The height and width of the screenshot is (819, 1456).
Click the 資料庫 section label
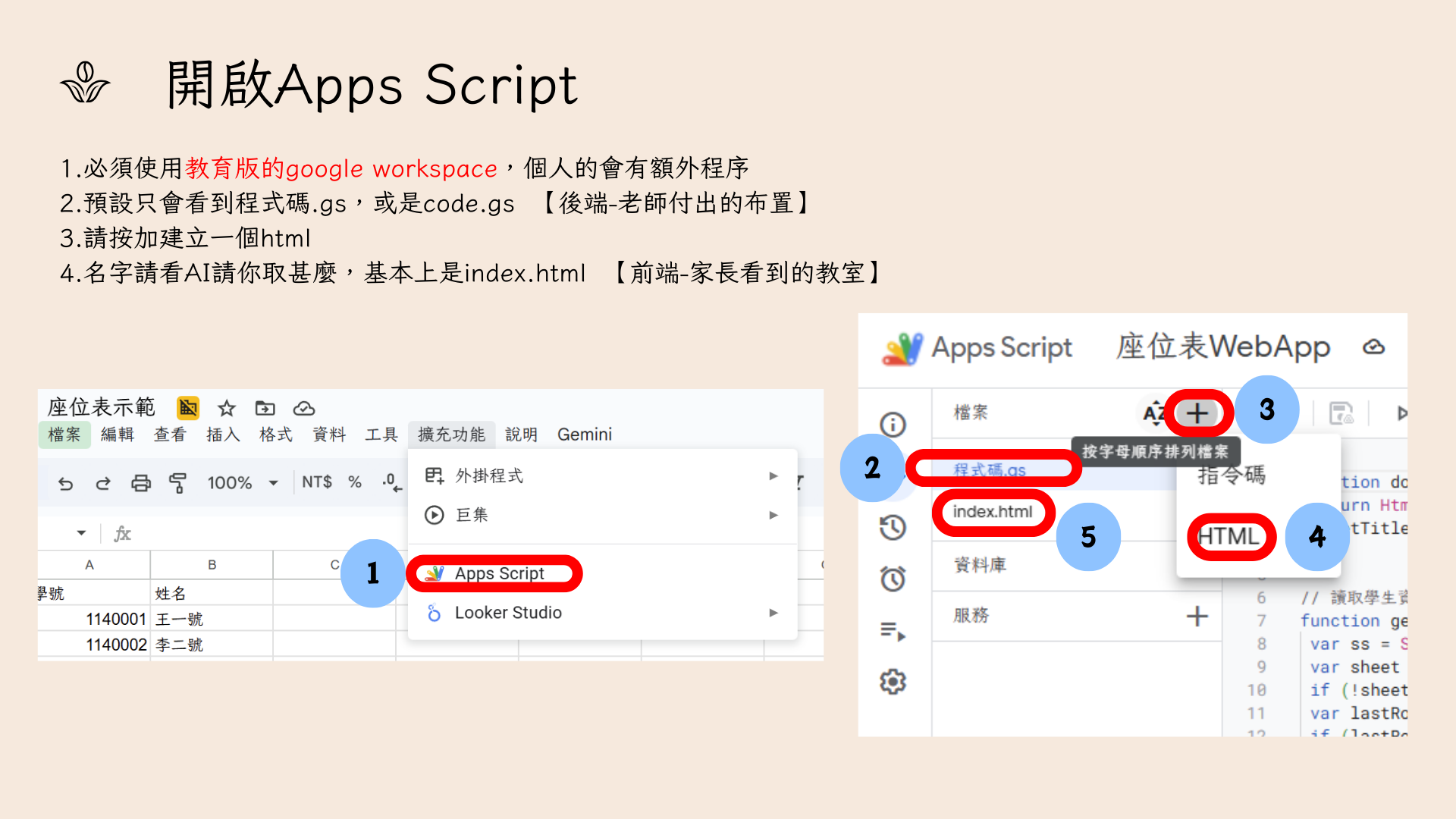click(980, 565)
